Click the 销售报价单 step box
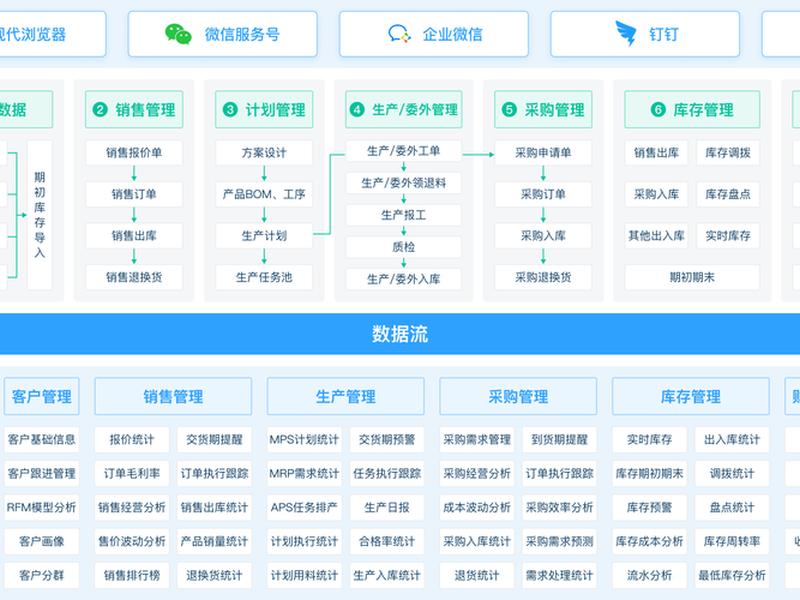Image resolution: width=800 pixels, height=600 pixels. tap(134, 153)
